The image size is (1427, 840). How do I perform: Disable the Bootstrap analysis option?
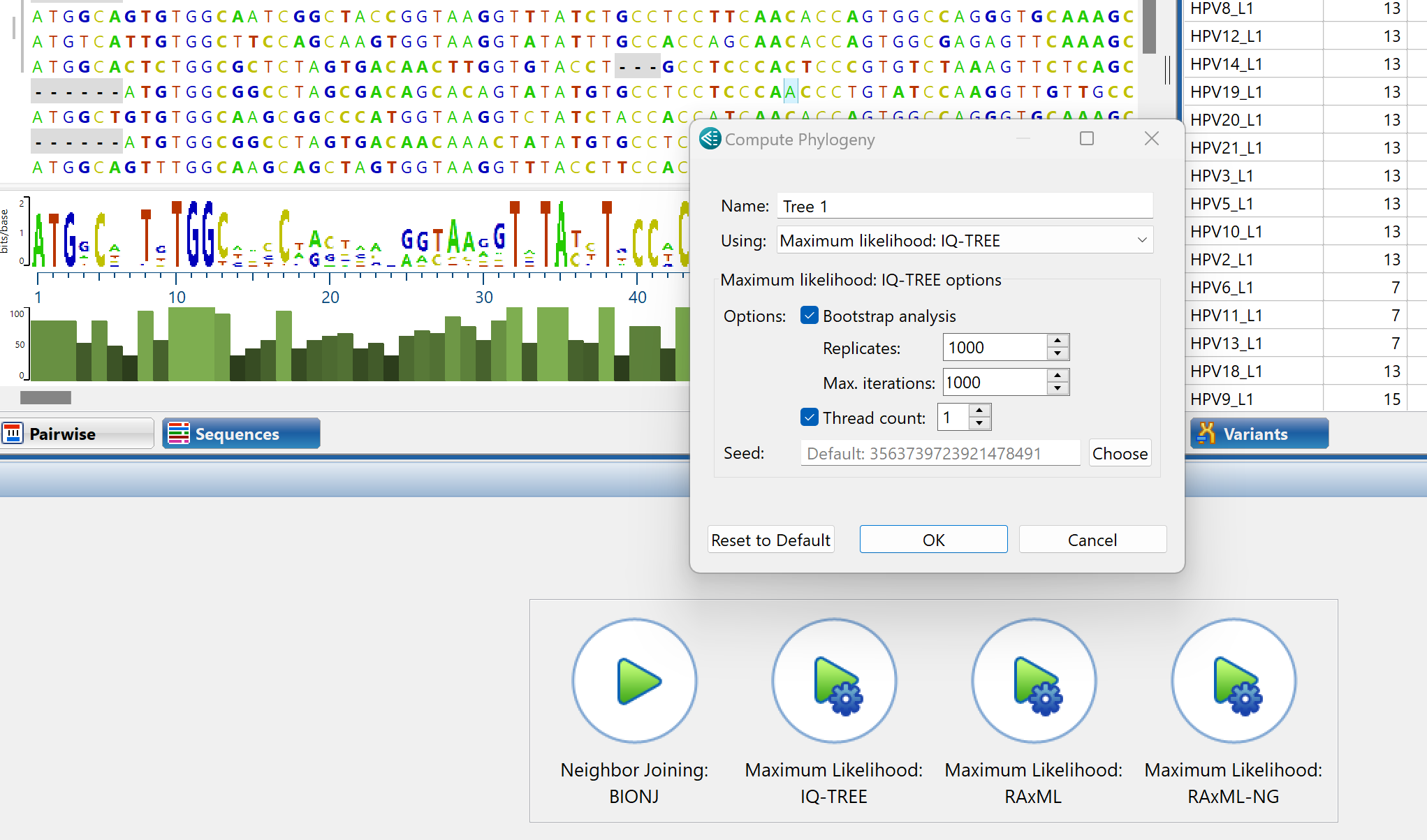pyautogui.click(x=810, y=316)
